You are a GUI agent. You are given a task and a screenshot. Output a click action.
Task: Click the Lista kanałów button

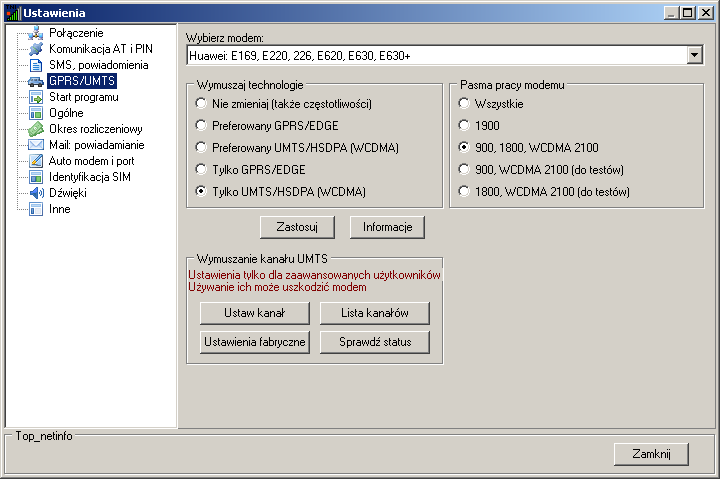(374, 313)
